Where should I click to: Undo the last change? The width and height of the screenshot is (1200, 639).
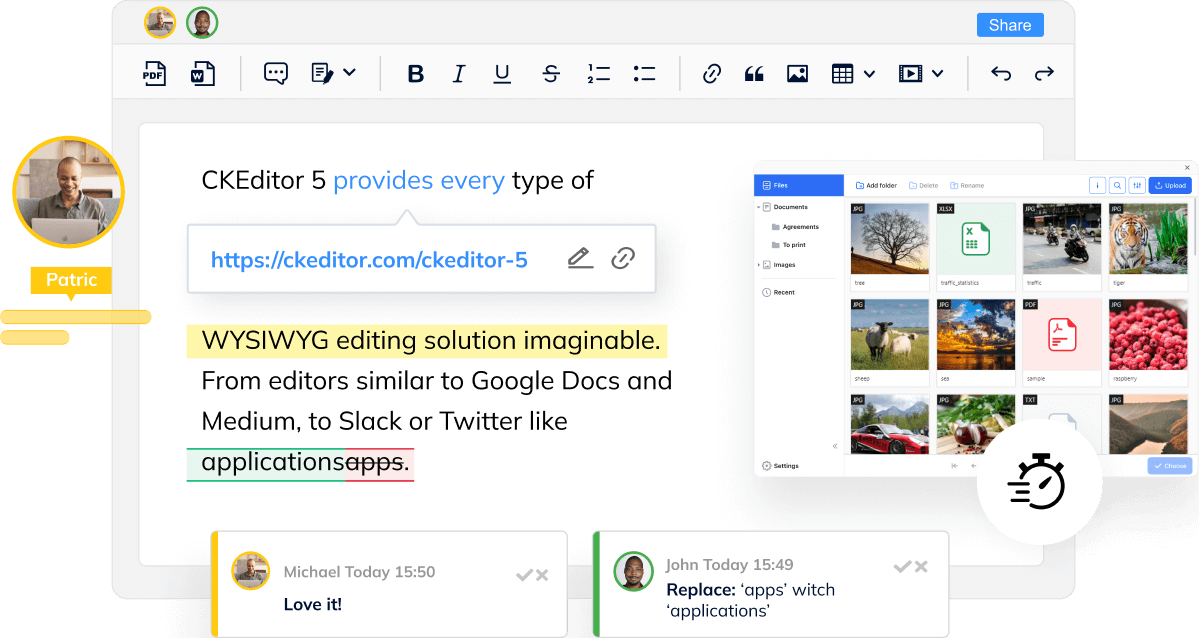pos(1000,73)
